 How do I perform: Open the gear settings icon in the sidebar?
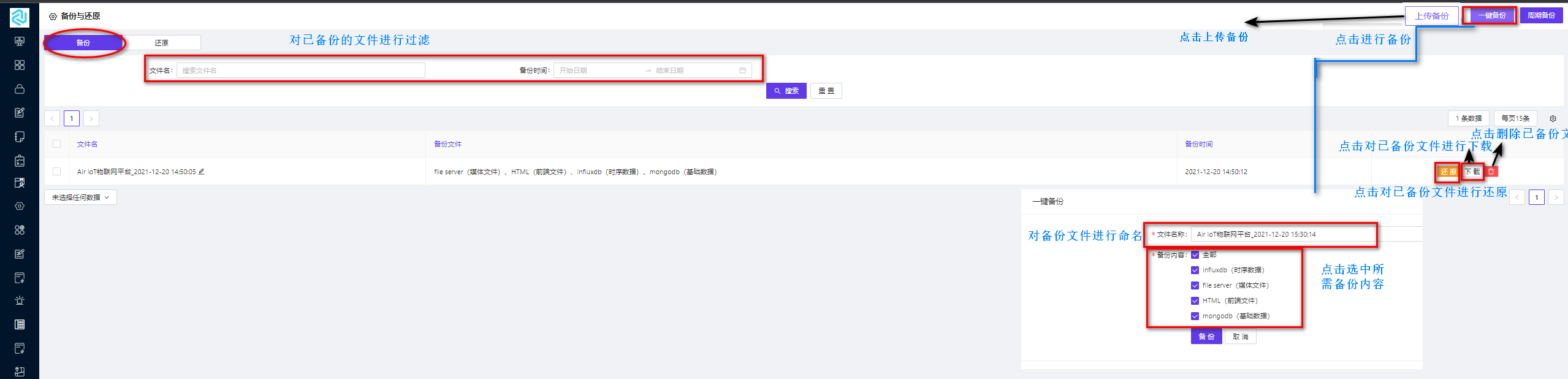[x=20, y=206]
